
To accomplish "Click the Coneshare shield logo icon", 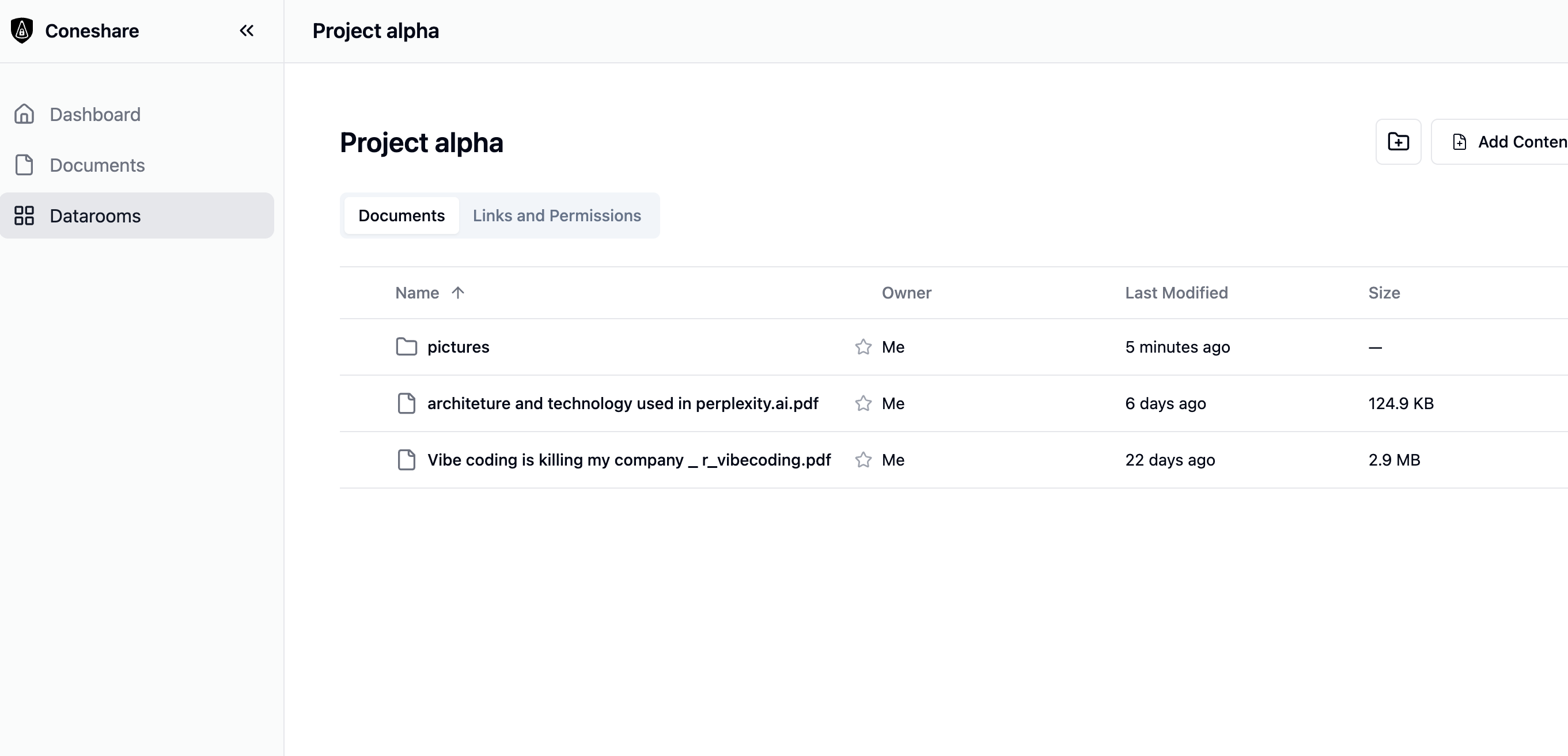I will [22, 31].
